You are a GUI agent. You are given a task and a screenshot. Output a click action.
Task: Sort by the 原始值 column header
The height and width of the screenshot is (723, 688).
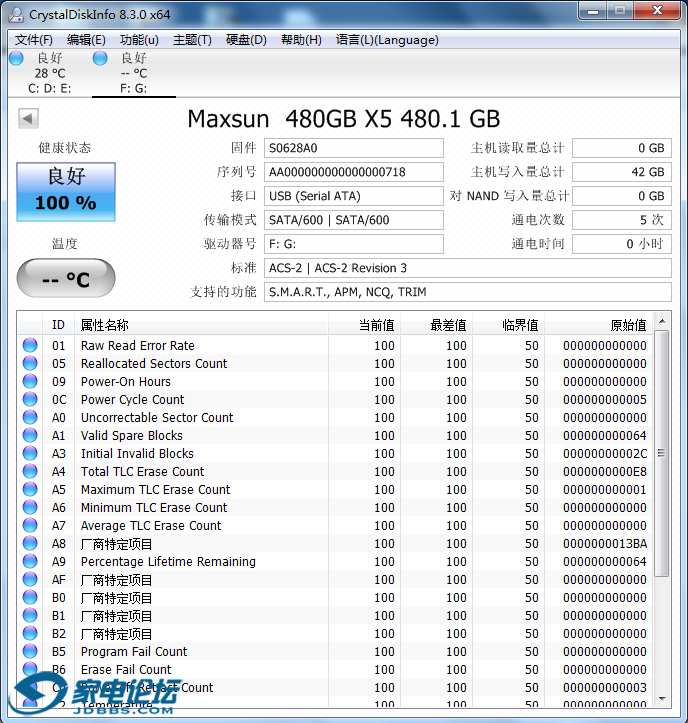599,325
